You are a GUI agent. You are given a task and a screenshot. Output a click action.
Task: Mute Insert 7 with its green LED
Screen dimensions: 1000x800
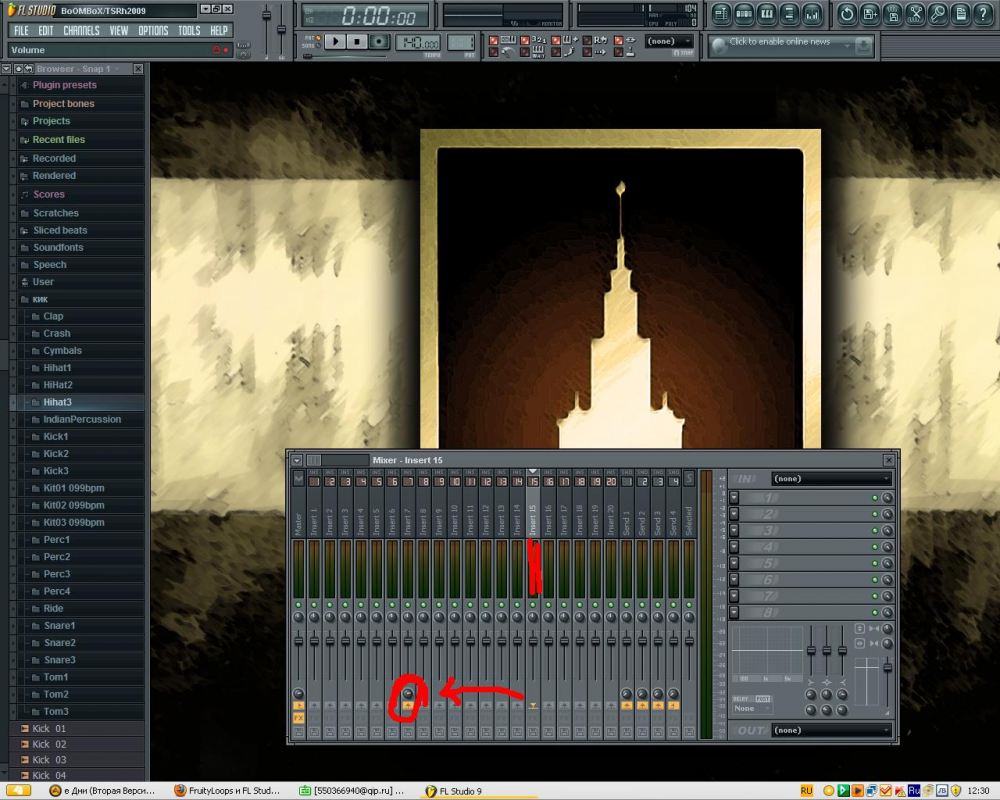pos(408,604)
